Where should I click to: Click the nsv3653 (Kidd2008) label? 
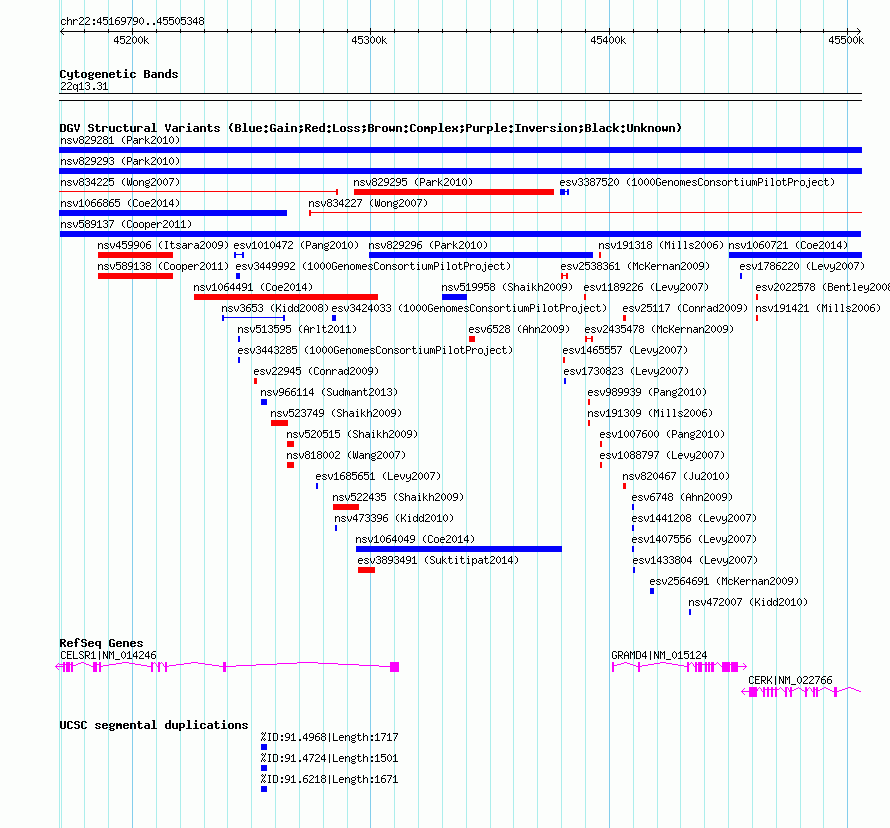pyautogui.click(x=275, y=308)
